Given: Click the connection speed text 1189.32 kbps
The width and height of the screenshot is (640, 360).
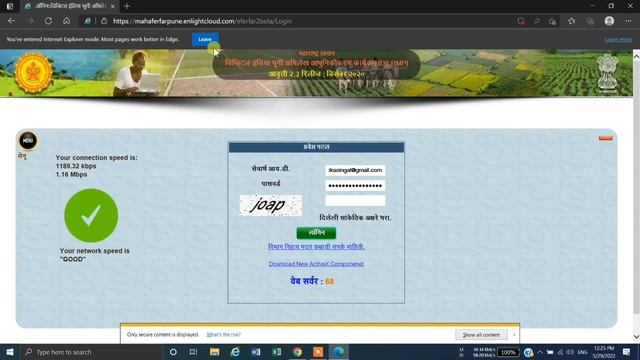Looking at the screenshot, I should [x=76, y=166].
